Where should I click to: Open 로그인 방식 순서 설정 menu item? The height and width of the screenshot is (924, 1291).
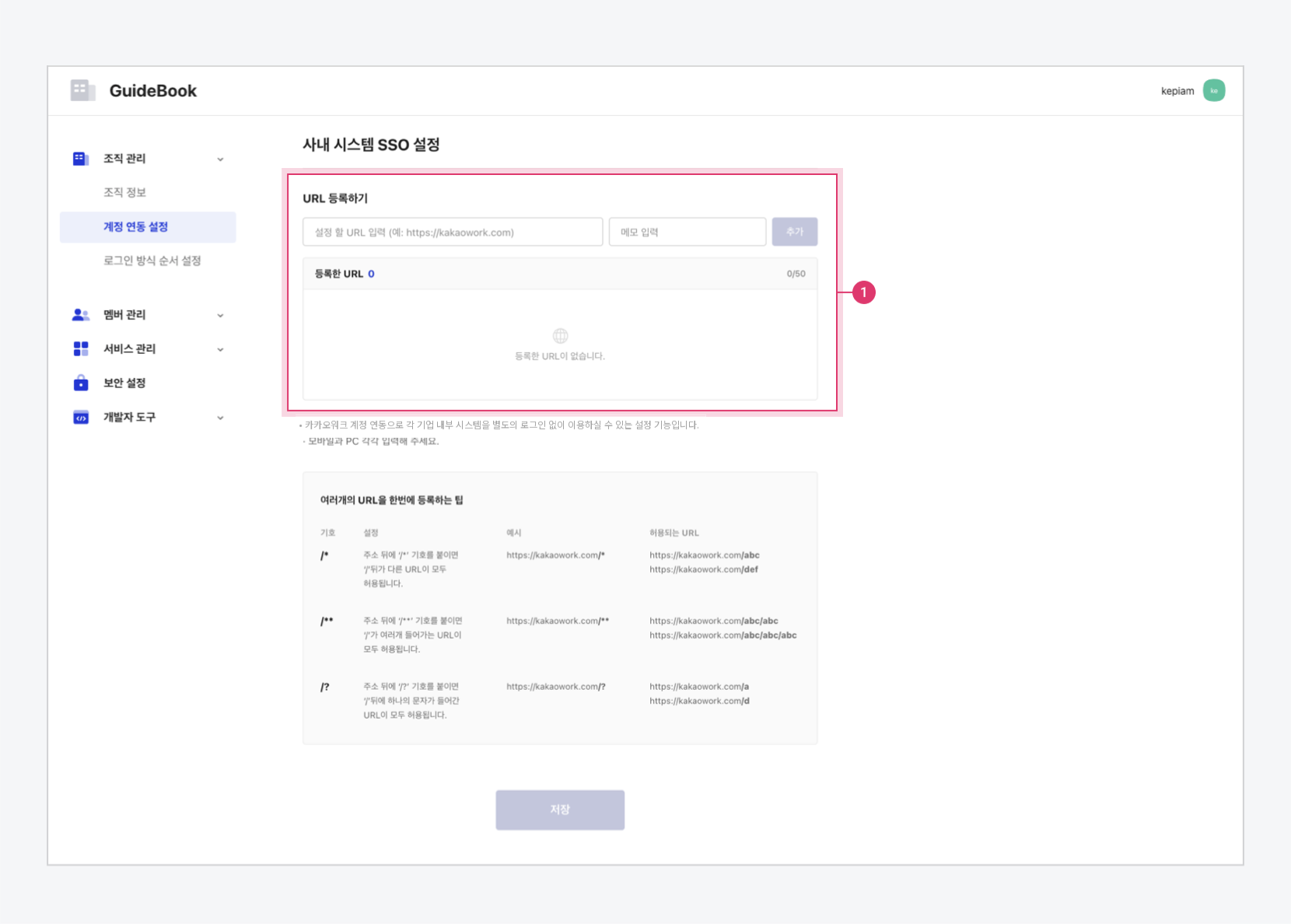point(152,261)
